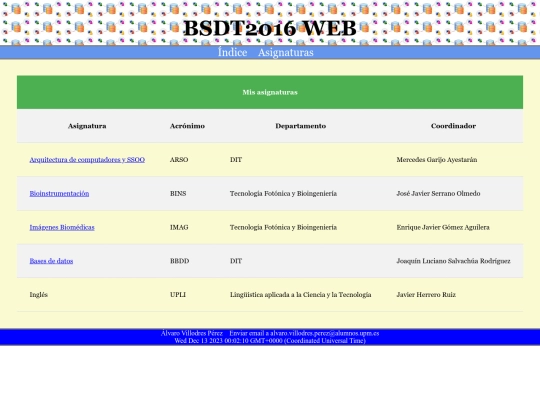Select the BBDD acronym cell
This screenshot has width=540, height=405.
pyautogui.click(x=187, y=261)
